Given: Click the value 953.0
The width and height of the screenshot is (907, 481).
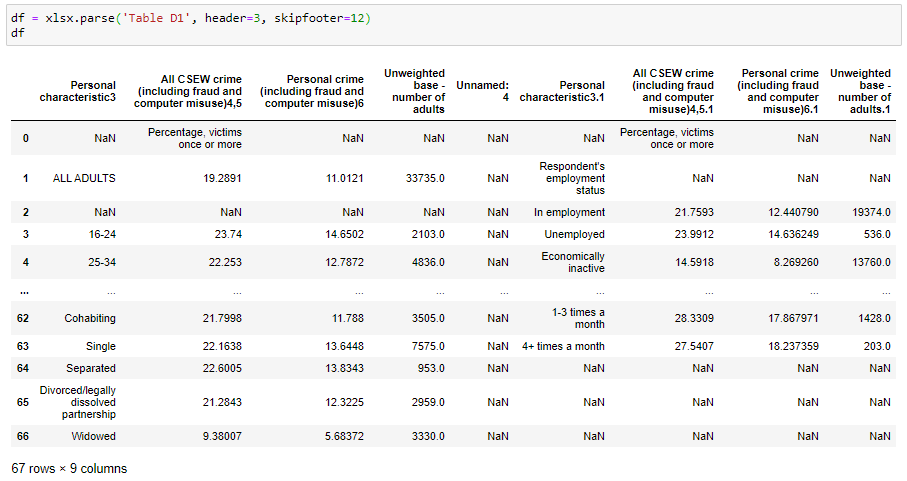Looking at the screenshot, I should [x=431, y=368].
